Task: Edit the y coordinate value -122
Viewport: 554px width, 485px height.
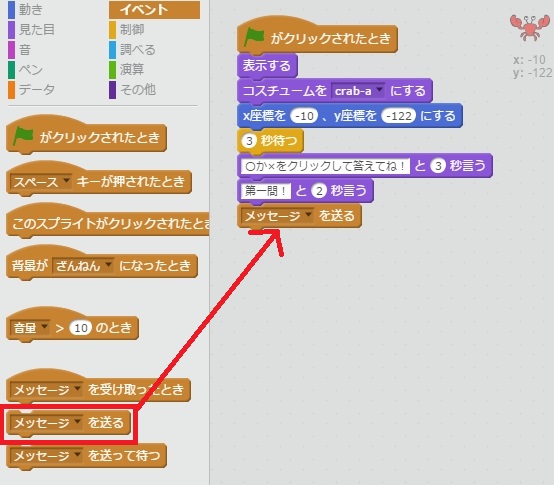Action: pos(399,116)
